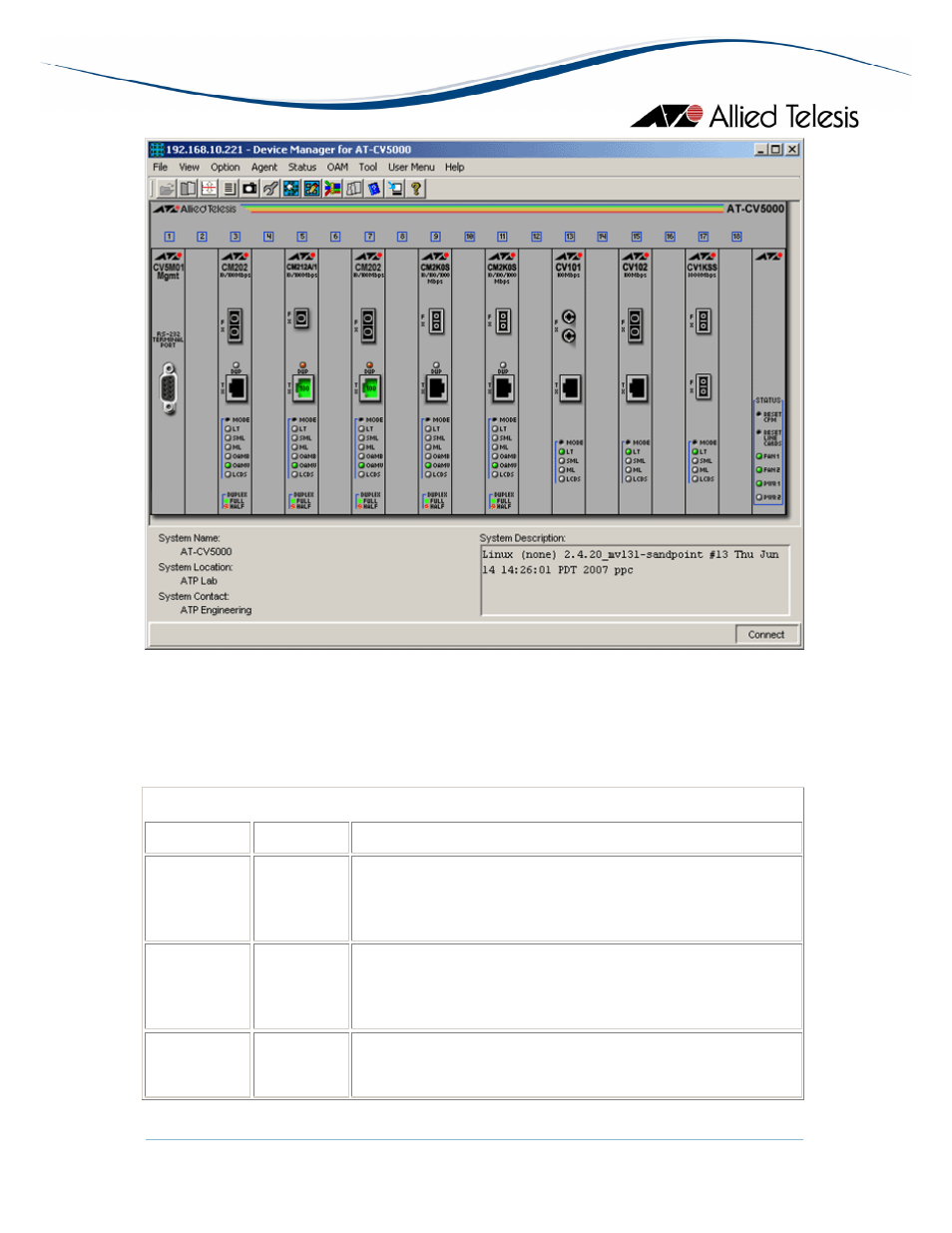Screen dimensions: 952x1233
Task: Click the LT LED on CV1KSS card
Action: 696,452
